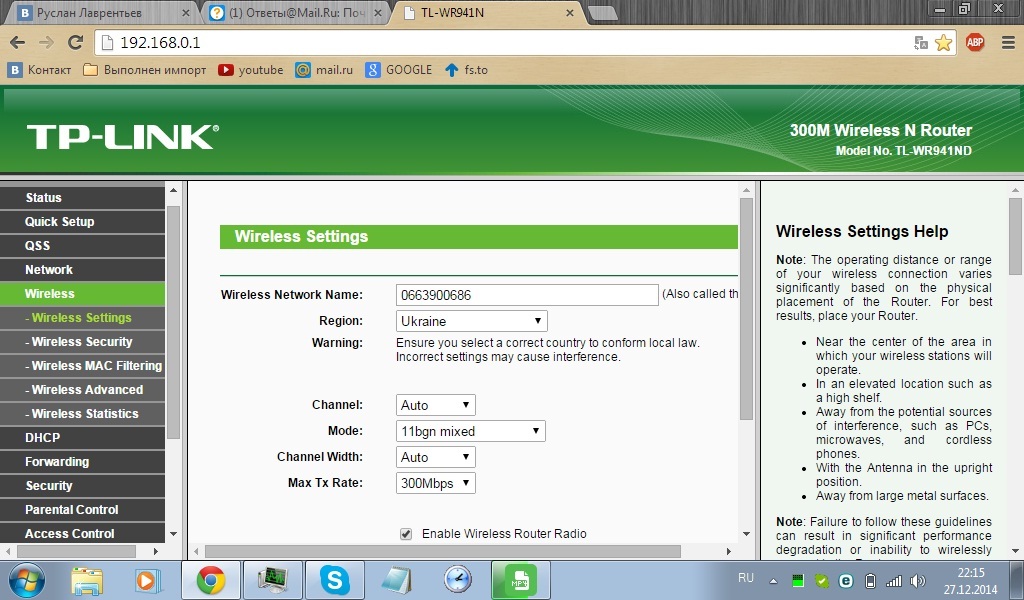Switch to the Ответы@Mail.Ru browser tab
Viewport: 1024px width, 600px height.
pos(295,13)
